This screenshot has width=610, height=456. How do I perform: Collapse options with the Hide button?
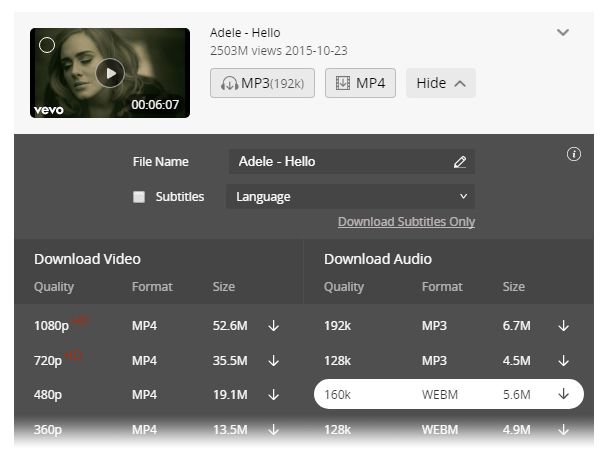(x=441, y=83)
